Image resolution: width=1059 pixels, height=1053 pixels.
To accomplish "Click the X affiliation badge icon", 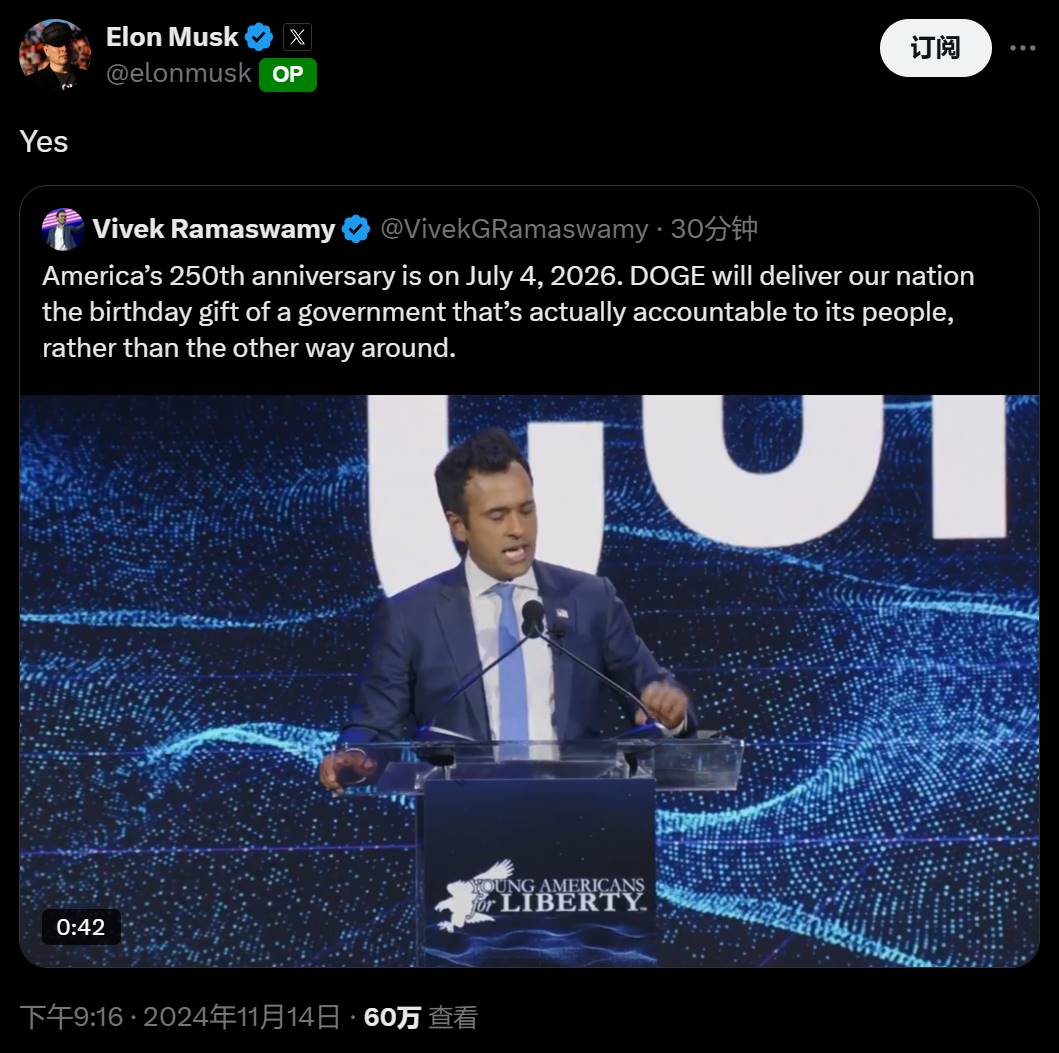I will tap(297, 38).
